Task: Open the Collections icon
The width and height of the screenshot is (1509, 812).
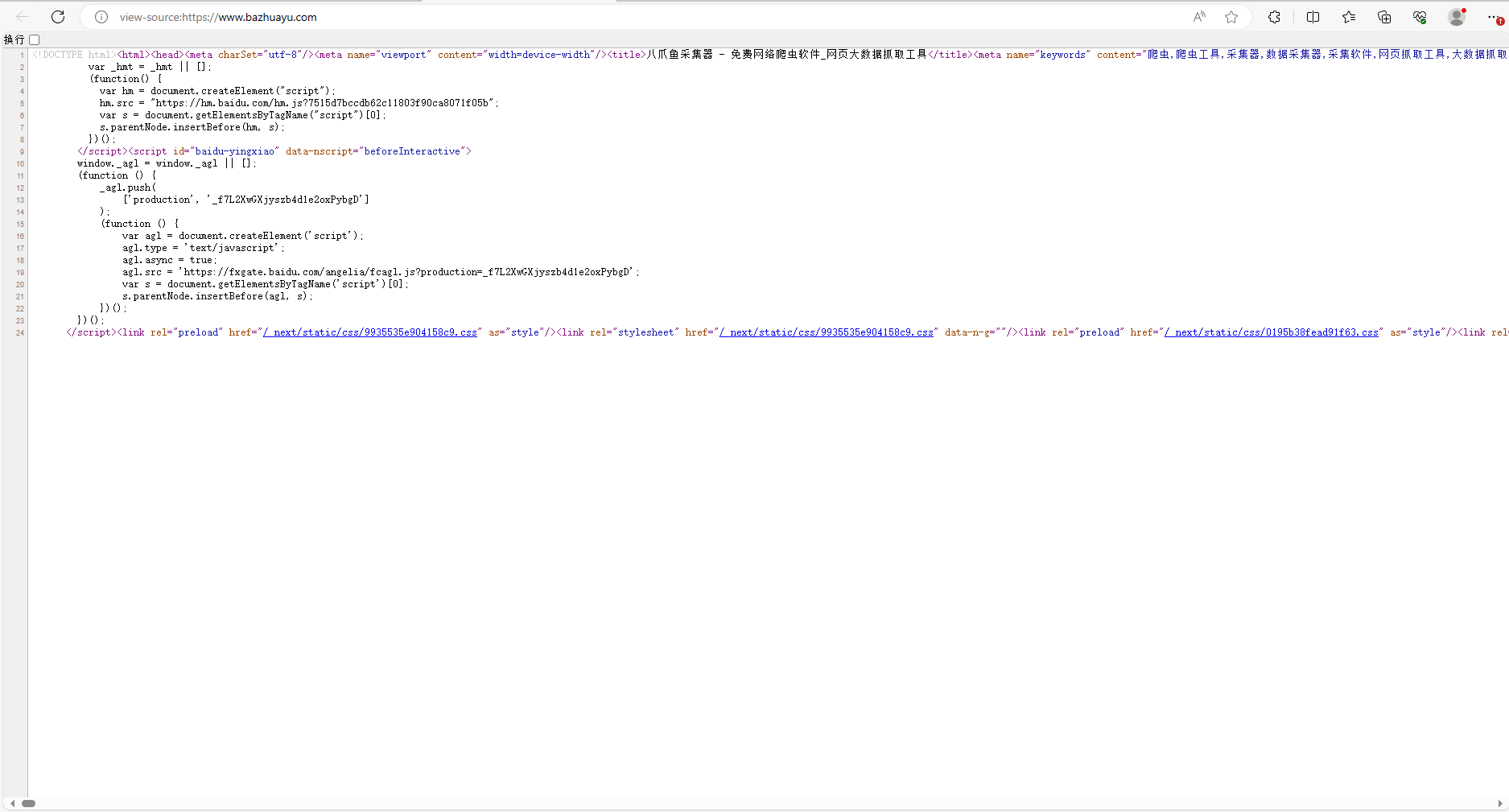Action: click(1384, 17)
